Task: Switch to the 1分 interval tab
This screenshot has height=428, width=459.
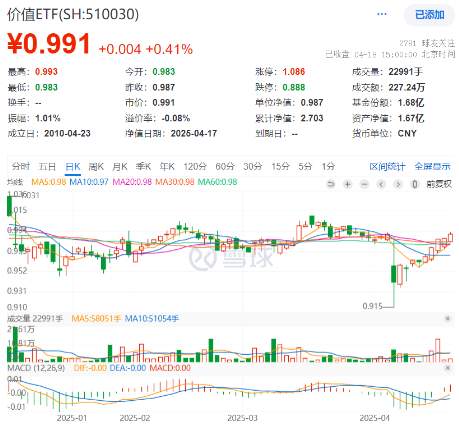Action: (328, 166)
